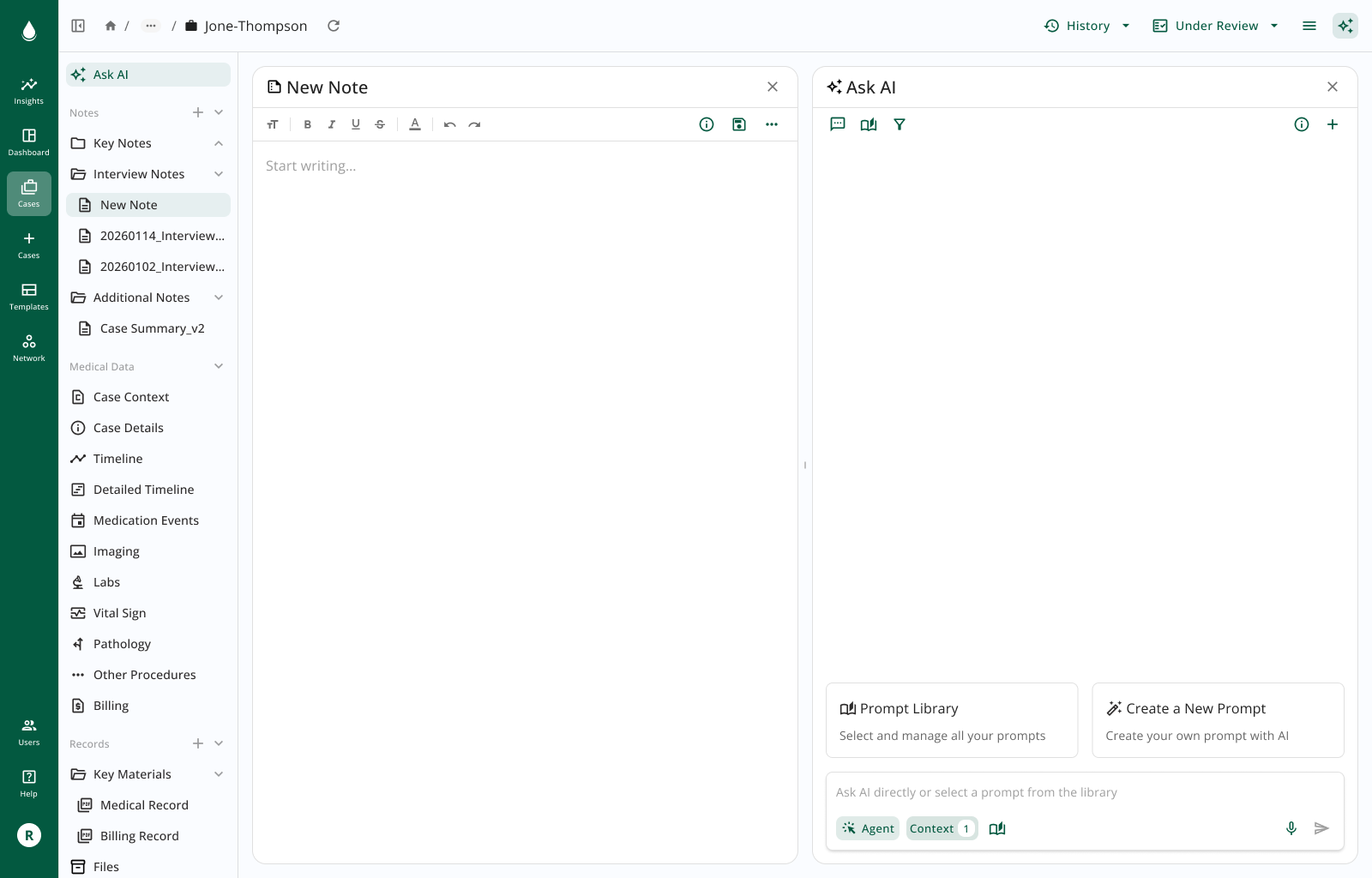Click the Ask AI input field
The height and width of the screenshot is (878, 1372).
pyautogui.click(x=1029, y=792)
